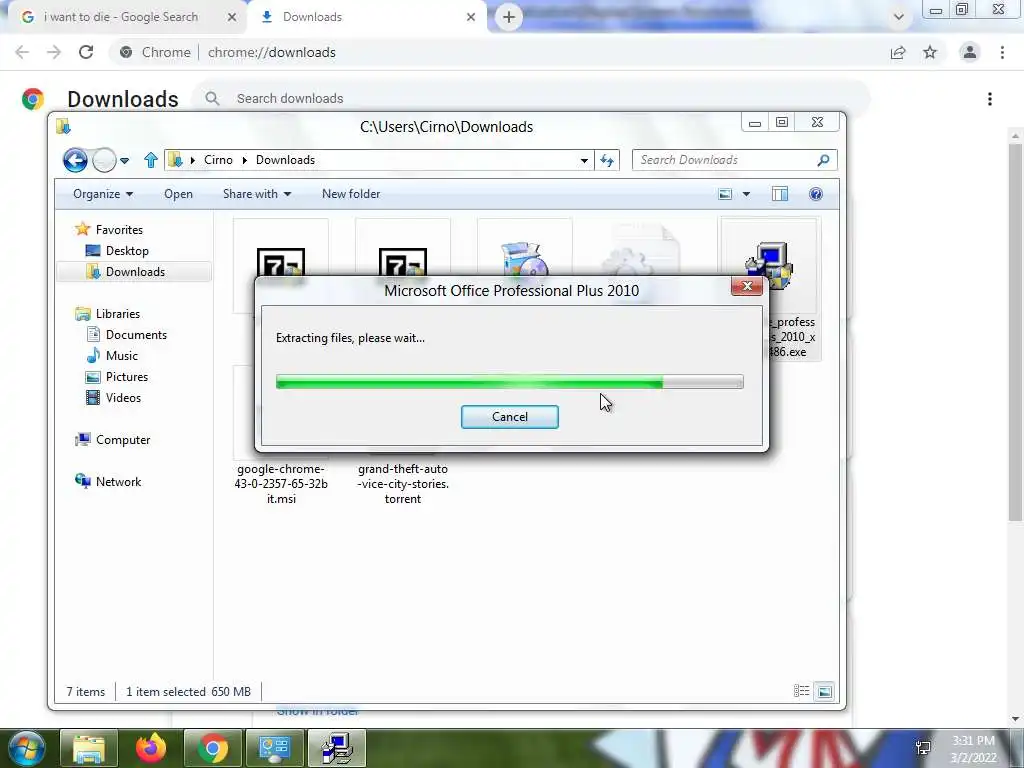Open the Downloads page more actions menu
Image resolution: width=1024 pixels, height=768 pixels.
[990, 99]
